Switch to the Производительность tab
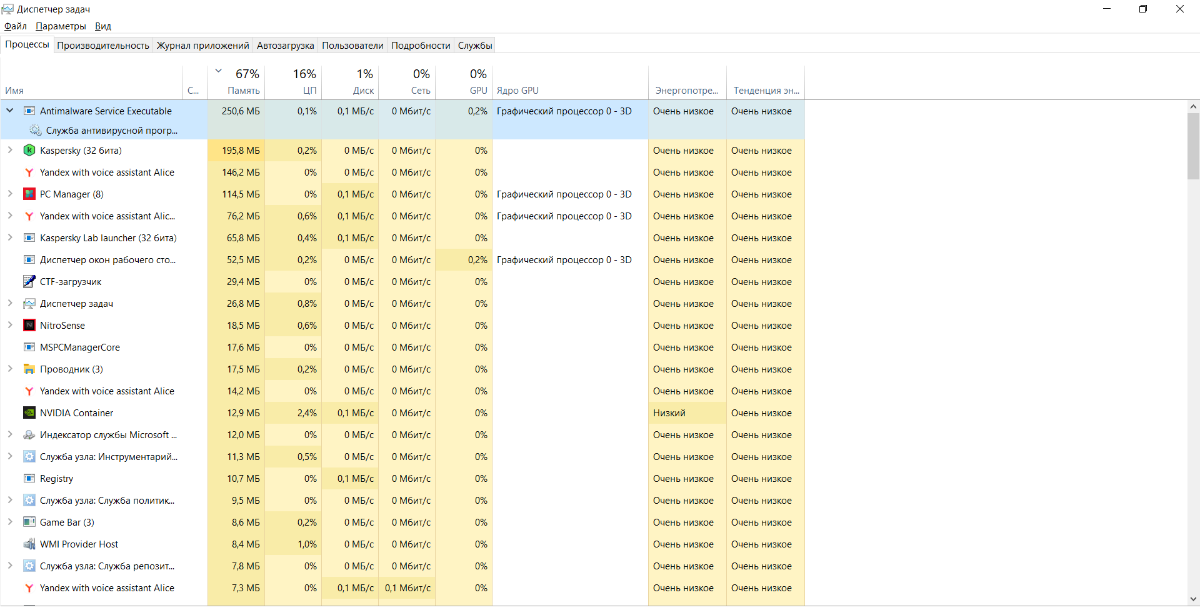Viewport: 1200px width, 610px height. [x=104, y=45]
